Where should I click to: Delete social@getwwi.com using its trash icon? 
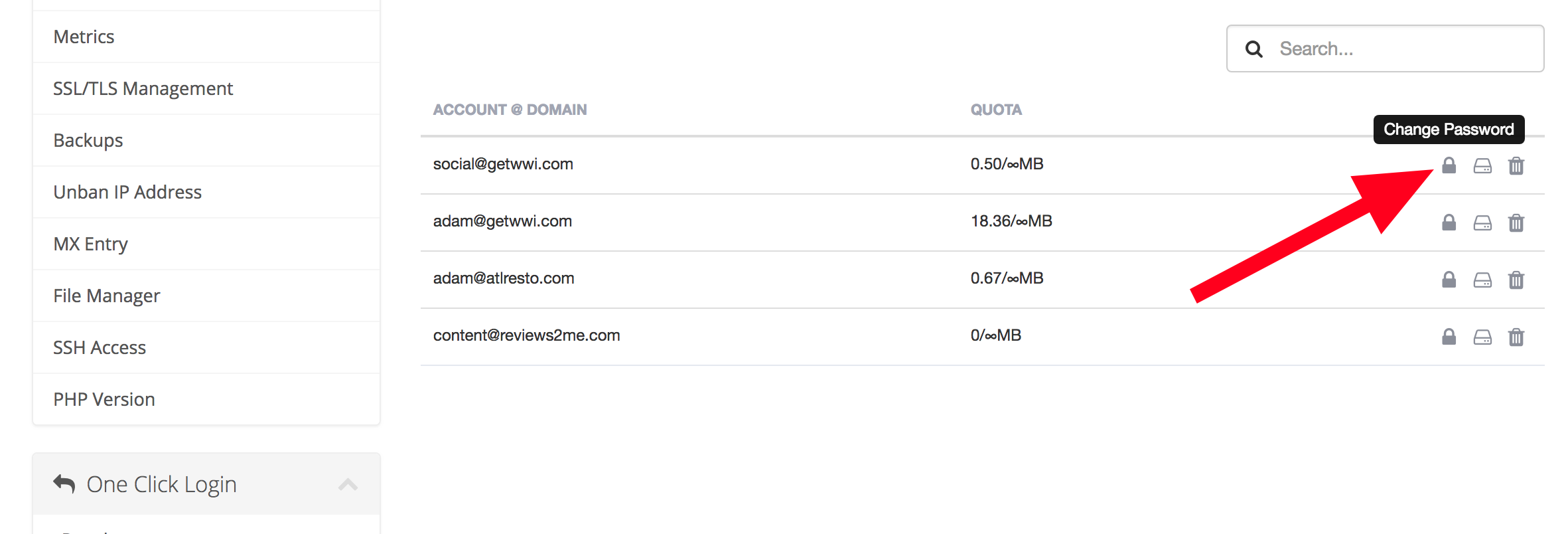pyautogui.click(x=1516, y=165)
